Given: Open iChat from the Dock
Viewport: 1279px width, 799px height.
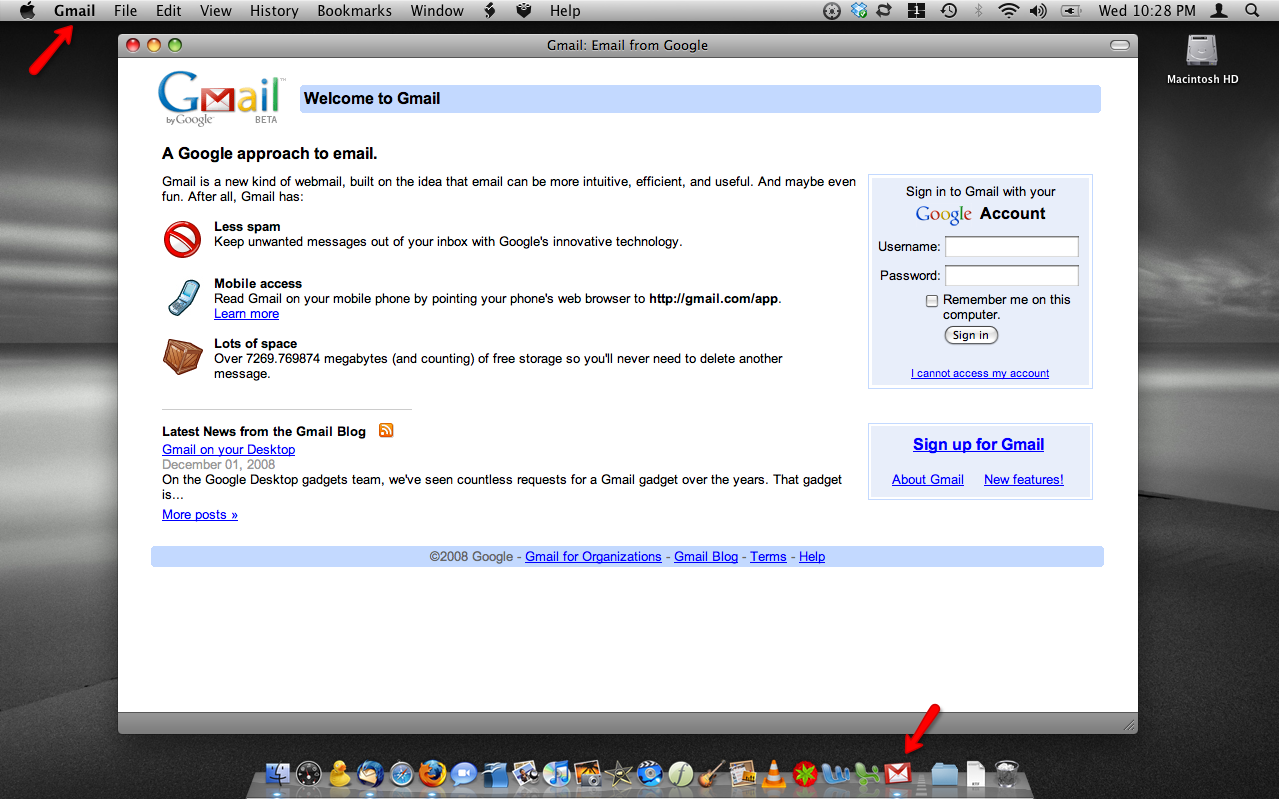Looking at the screenshot, I should [x=463, y=773].
